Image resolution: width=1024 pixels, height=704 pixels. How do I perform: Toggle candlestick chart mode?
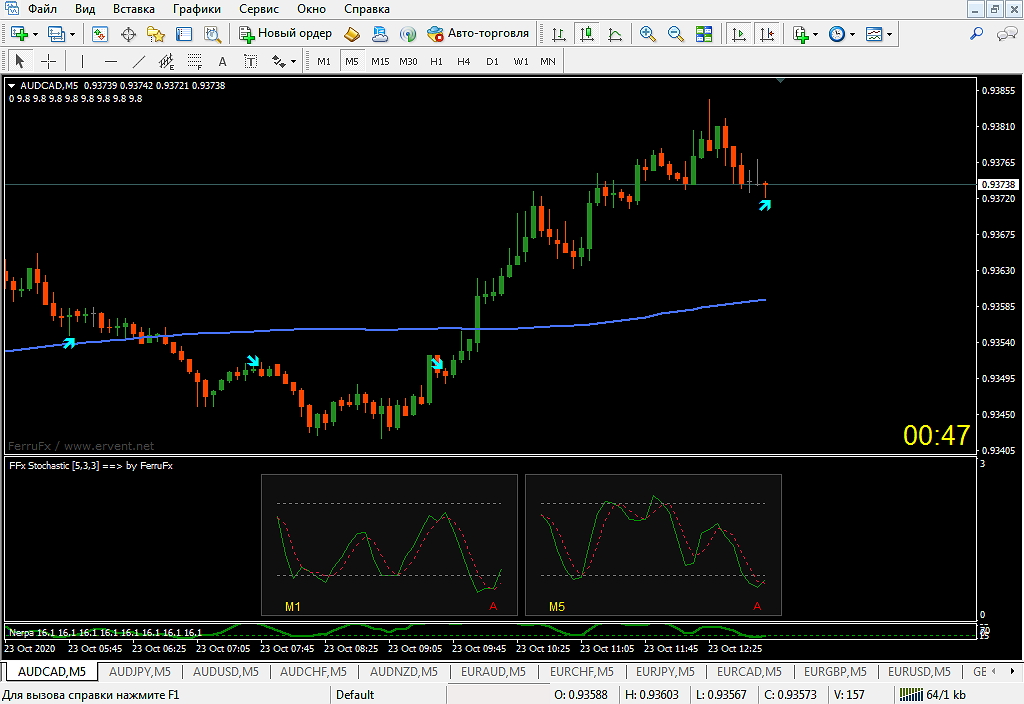(x=587, y=34)
